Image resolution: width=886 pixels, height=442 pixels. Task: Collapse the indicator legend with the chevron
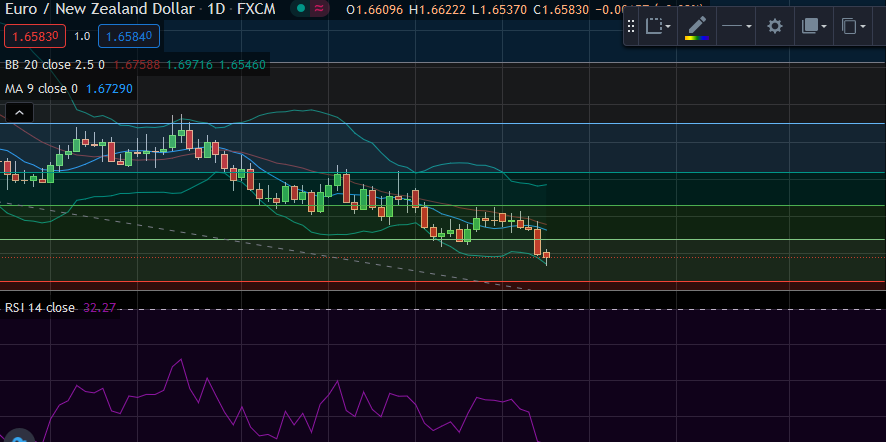[x=18, y=114]
